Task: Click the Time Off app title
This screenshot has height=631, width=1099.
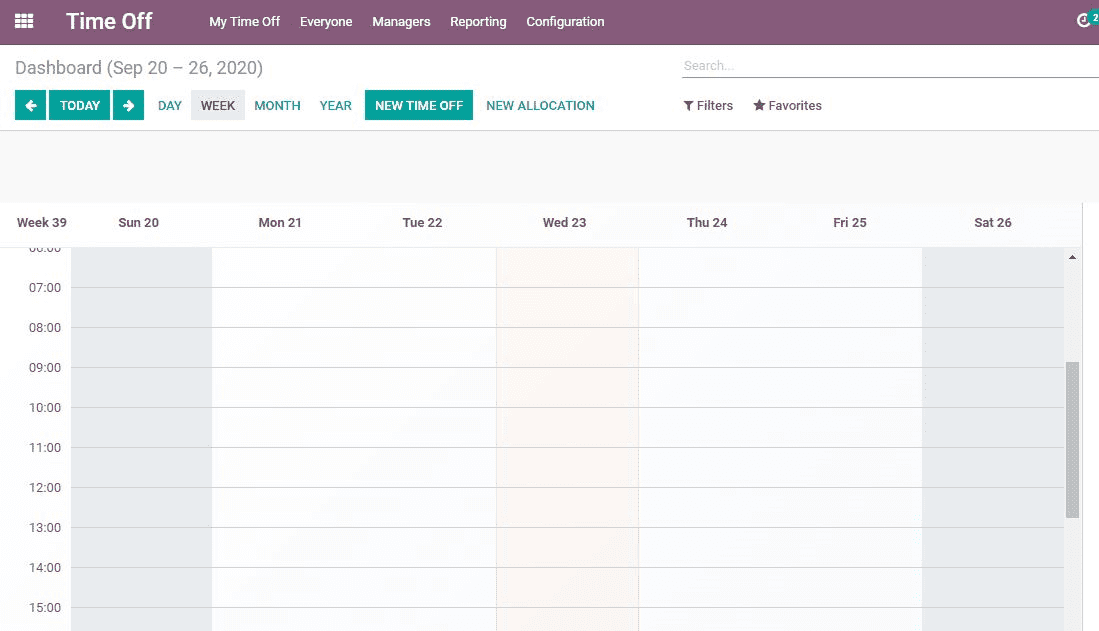Action: tap(109, 21)
